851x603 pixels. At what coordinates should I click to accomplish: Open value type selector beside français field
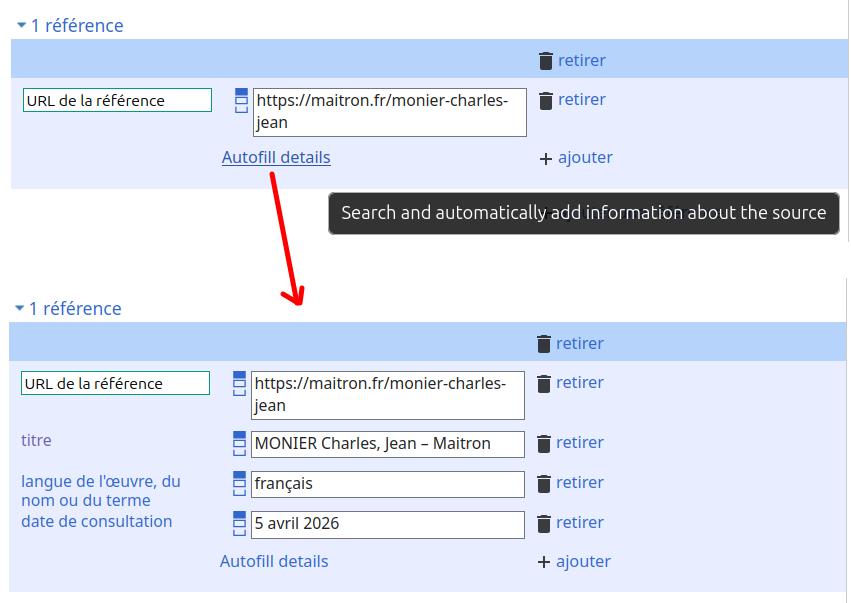pyautogui.click(x=239, y=483)
